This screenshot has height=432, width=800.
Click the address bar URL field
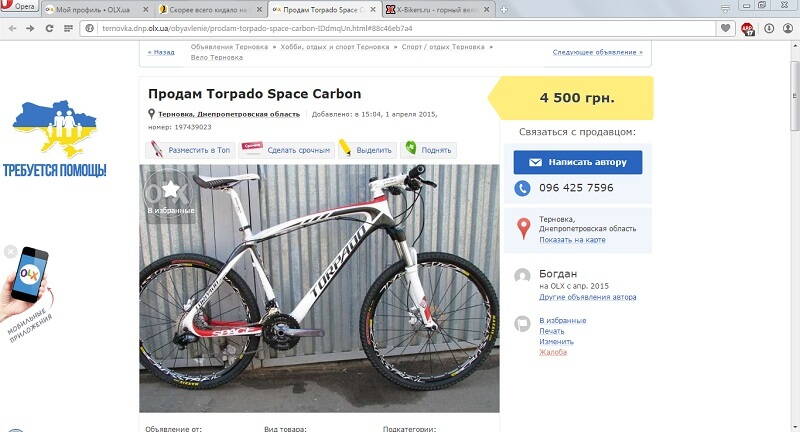398,29
